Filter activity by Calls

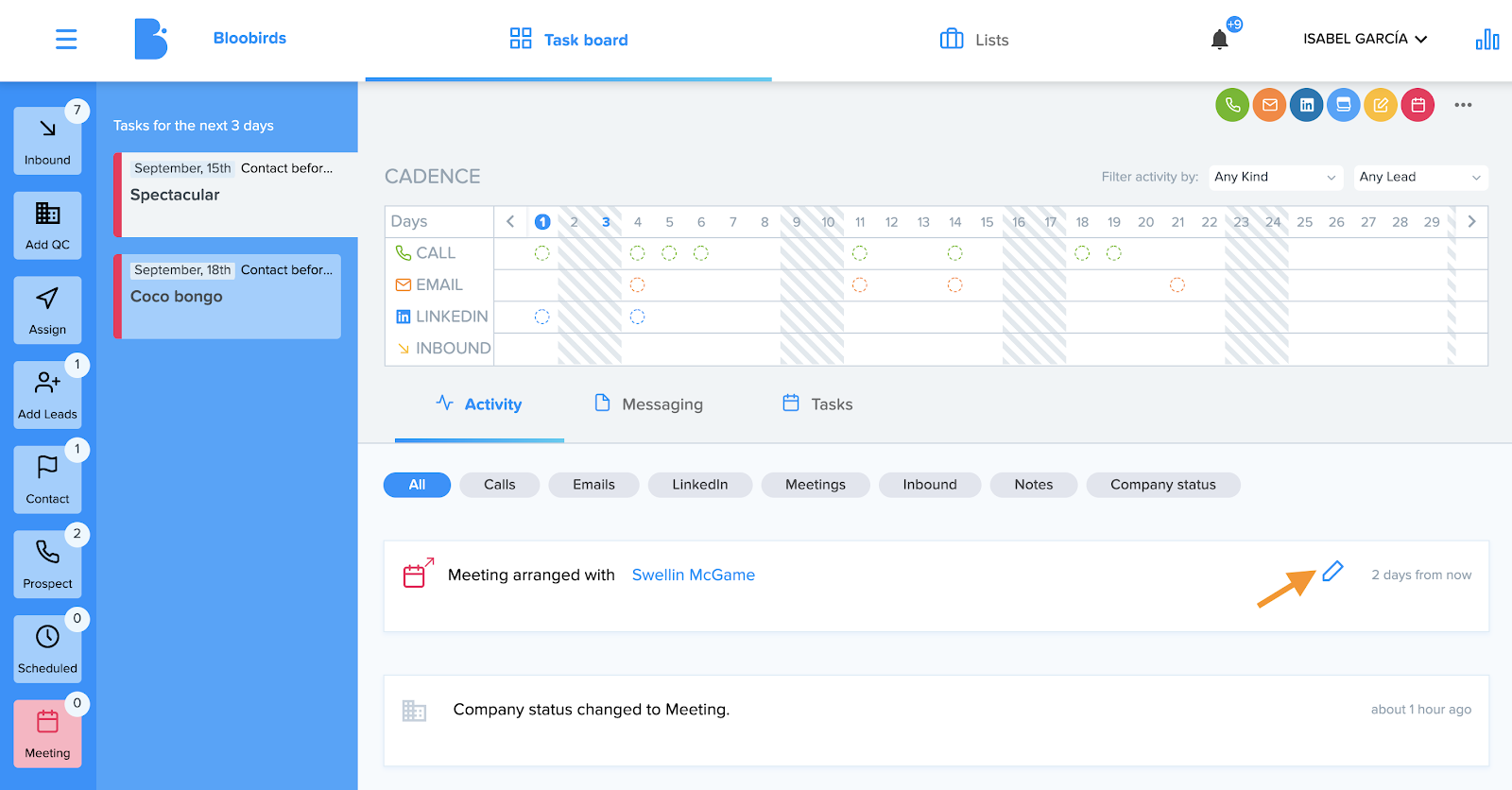(x=500, y=485)
